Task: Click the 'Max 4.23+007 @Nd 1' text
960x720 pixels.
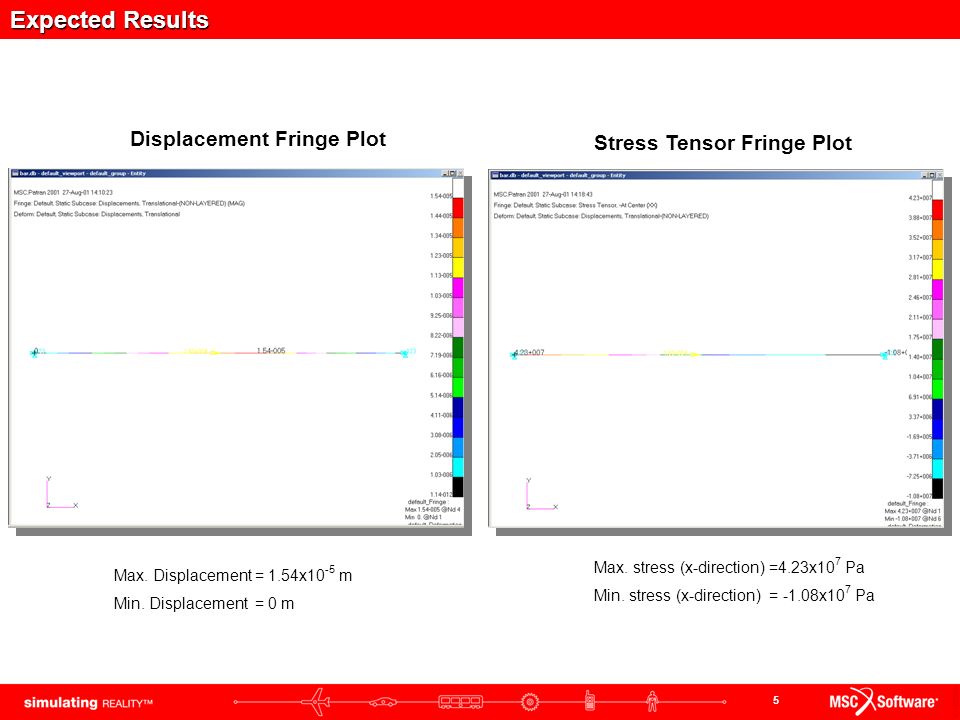Action: [x=913, y=511]
